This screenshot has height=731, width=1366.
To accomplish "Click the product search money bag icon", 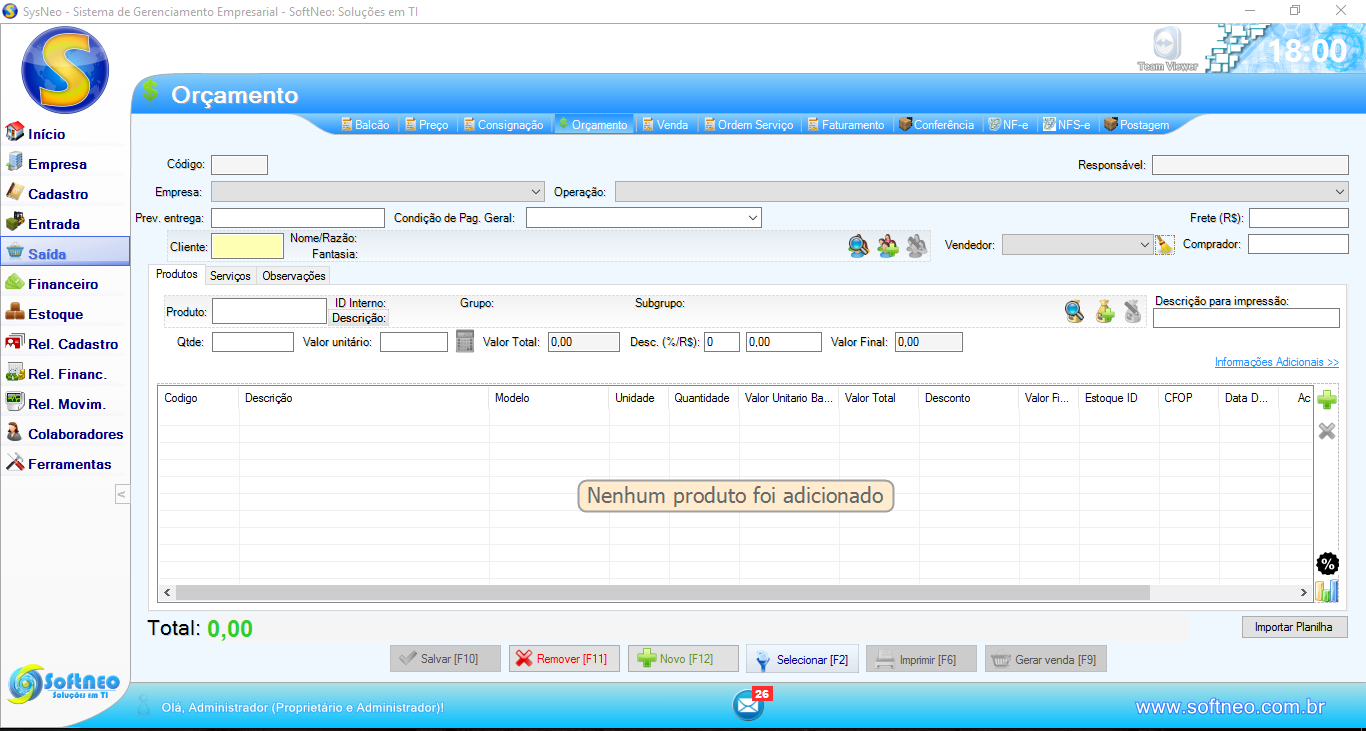I will pyautogui.click(x=1104, y=312).
